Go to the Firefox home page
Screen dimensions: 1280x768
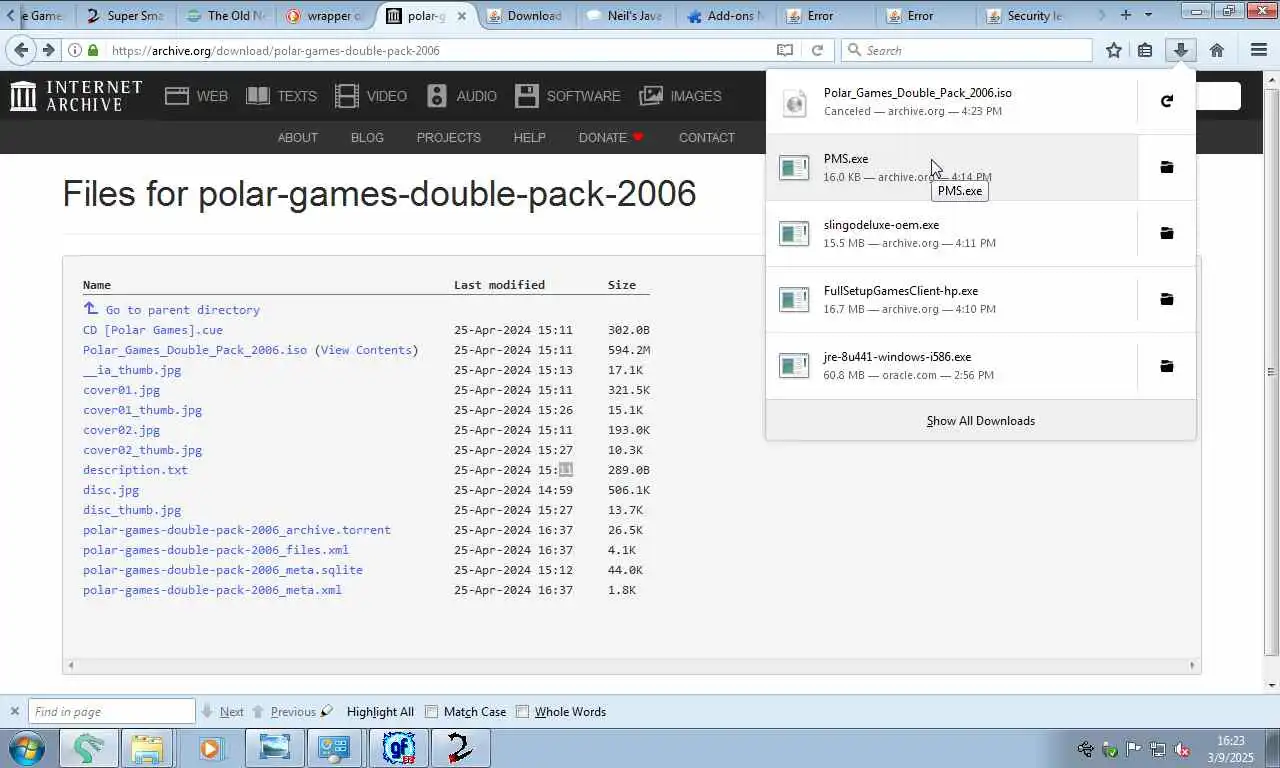pos(1217,50)
